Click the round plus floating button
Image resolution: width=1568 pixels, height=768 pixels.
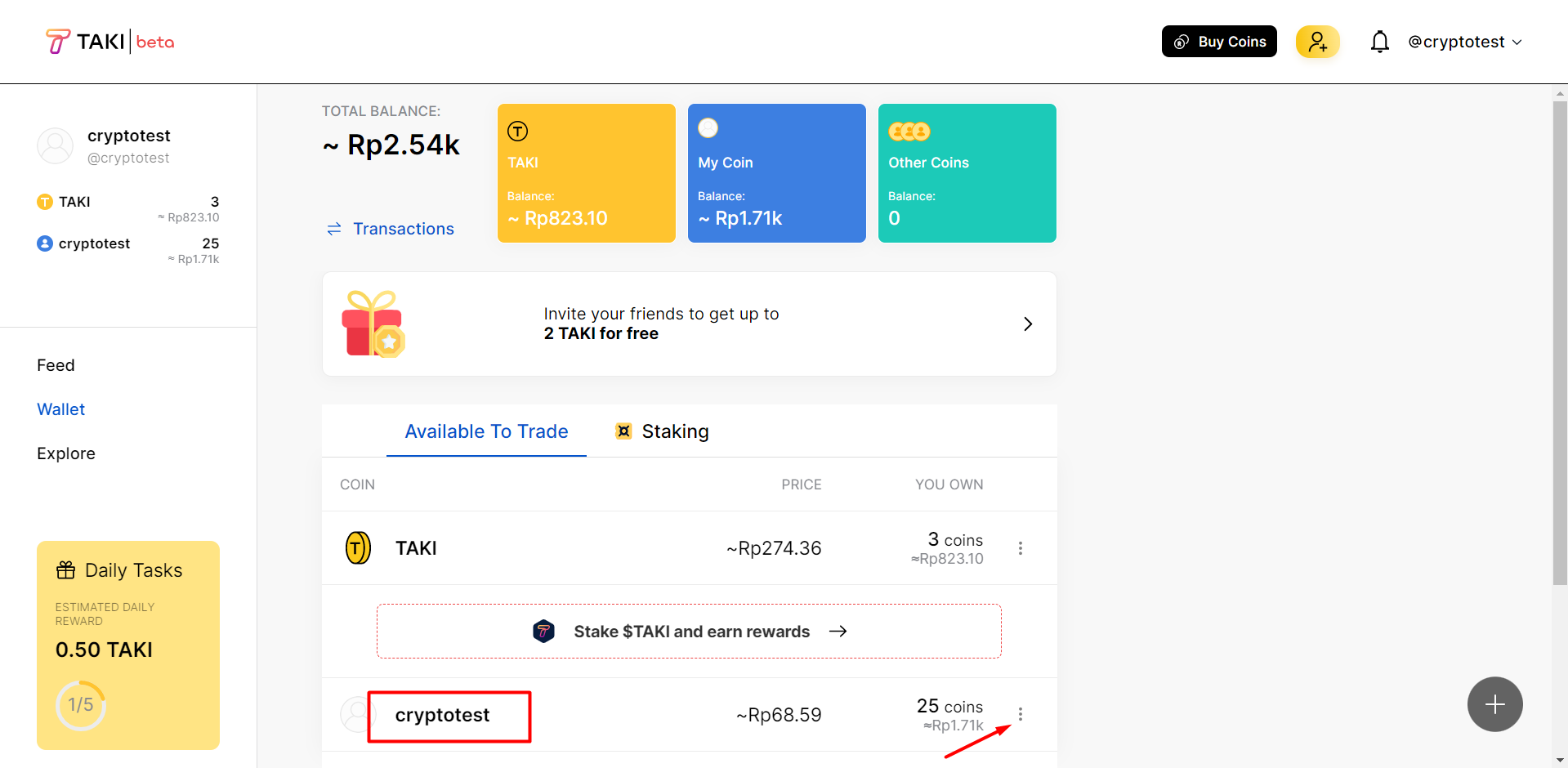(x=1494, y=704)
